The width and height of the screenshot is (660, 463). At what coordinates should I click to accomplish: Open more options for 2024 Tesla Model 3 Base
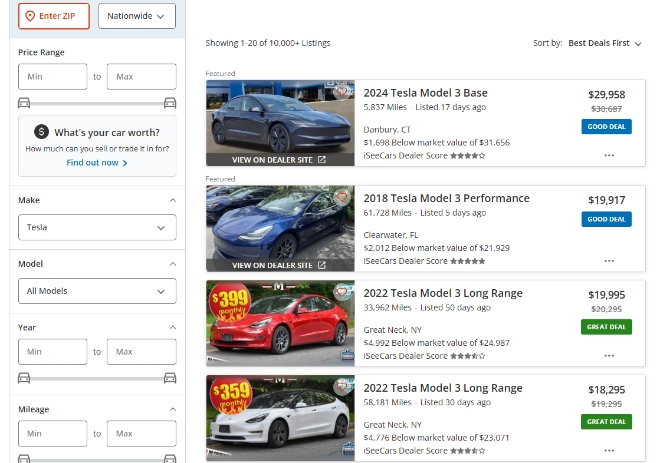[608, 155]
